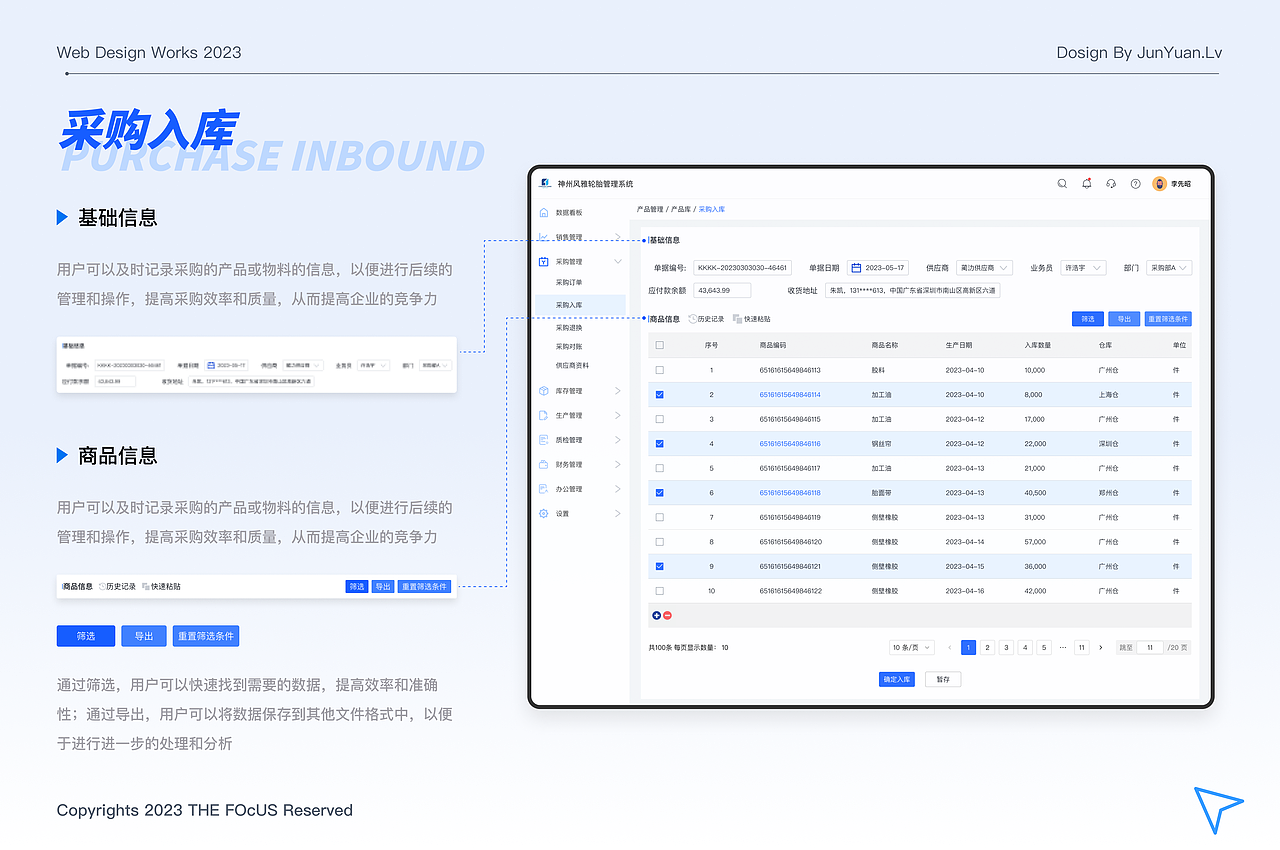Expand the 设置 chevron
This screenshot has height=850, width=1280.
[x=617, y=513]
